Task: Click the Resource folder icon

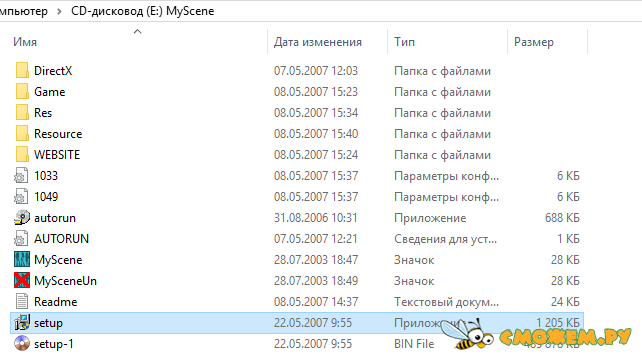Action: [x=22, y=133]
